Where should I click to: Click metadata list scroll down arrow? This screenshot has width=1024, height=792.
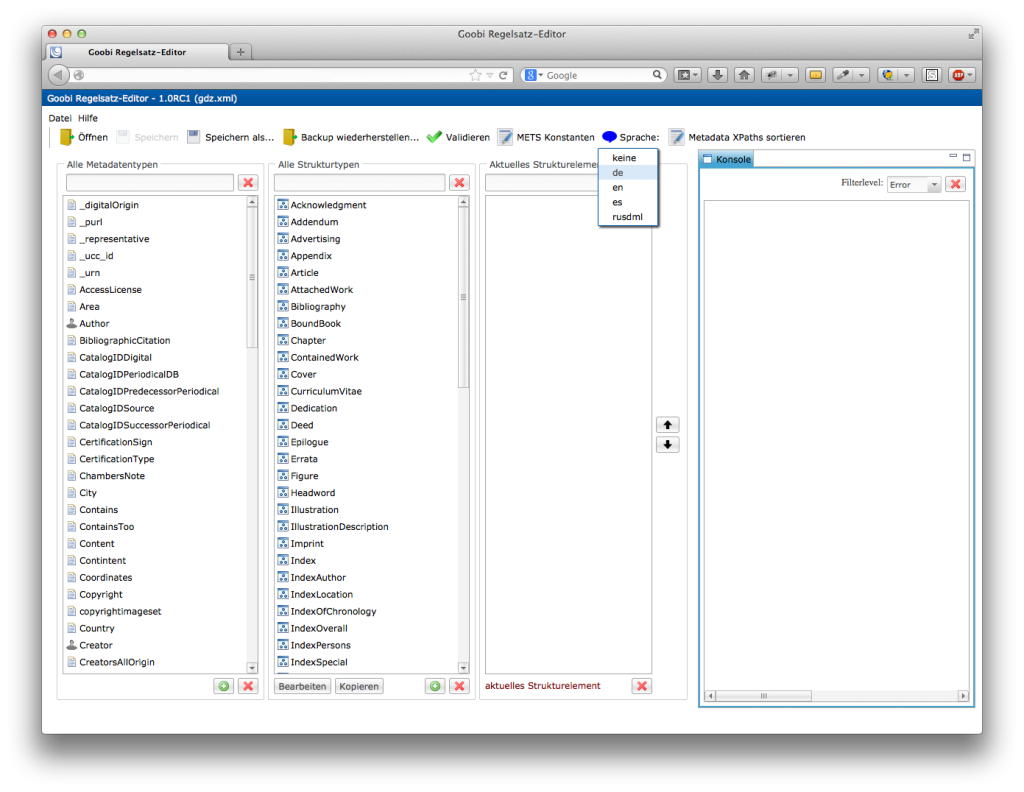[252, 667]
